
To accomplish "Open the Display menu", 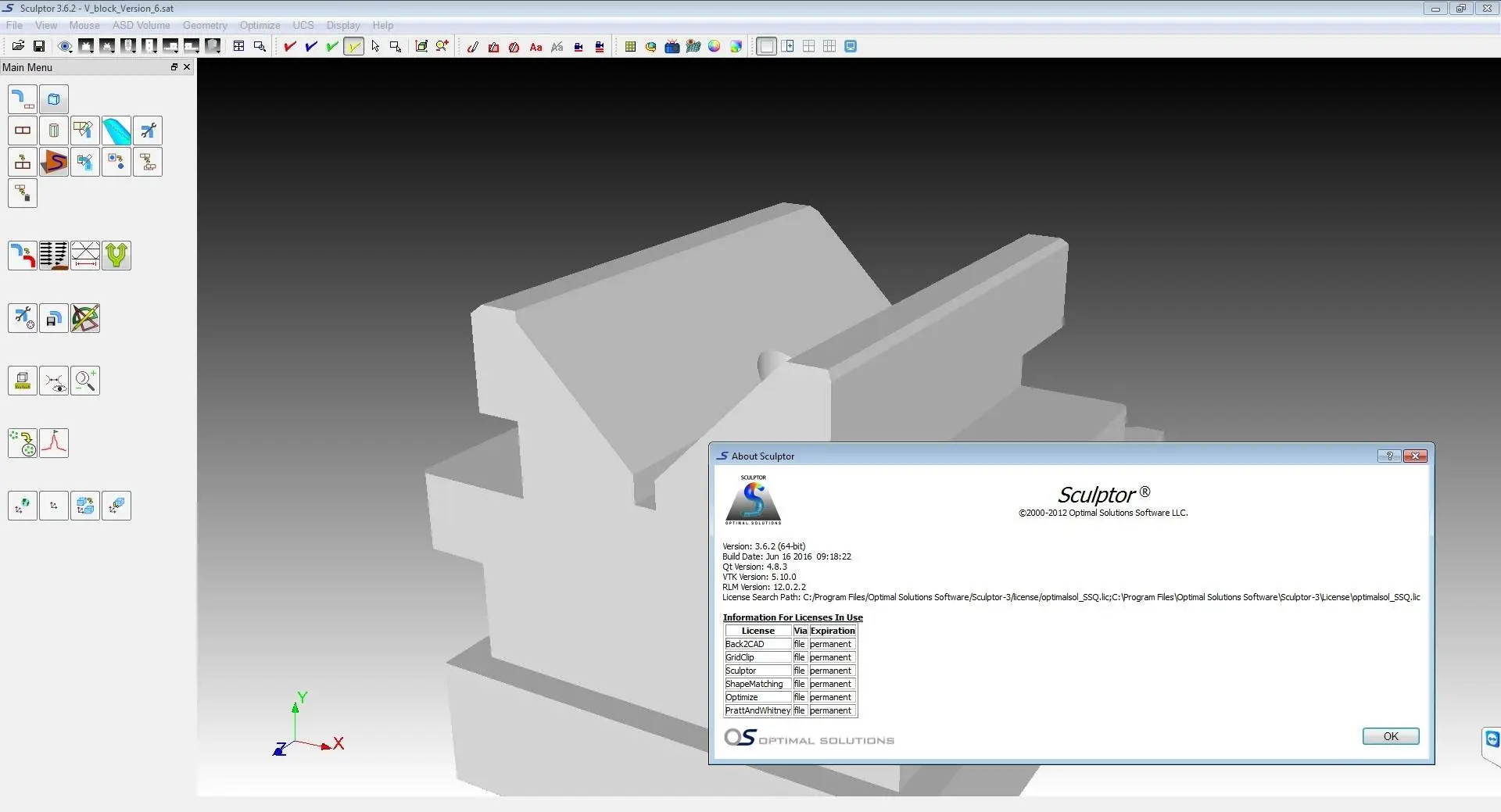I will [343, 25].
